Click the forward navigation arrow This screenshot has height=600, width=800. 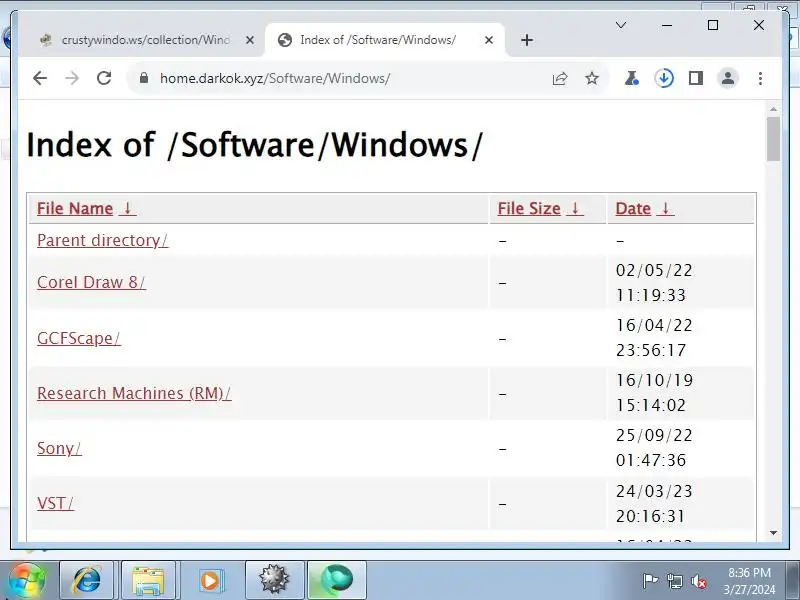(72, 79)
